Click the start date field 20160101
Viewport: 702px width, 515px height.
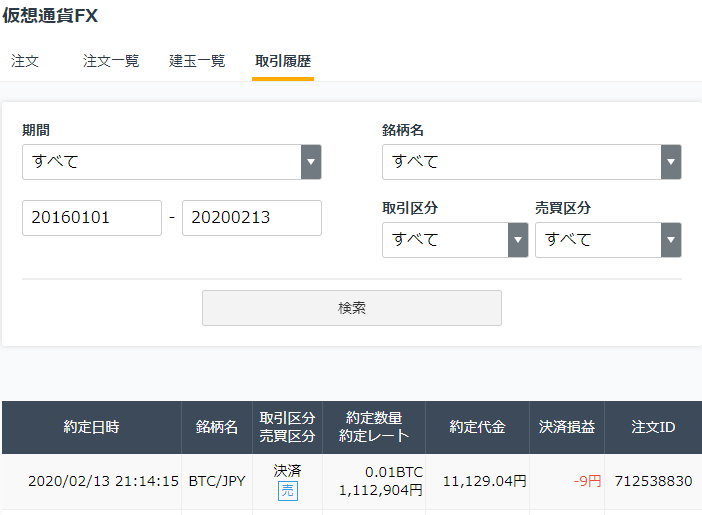tap(92, 218)
